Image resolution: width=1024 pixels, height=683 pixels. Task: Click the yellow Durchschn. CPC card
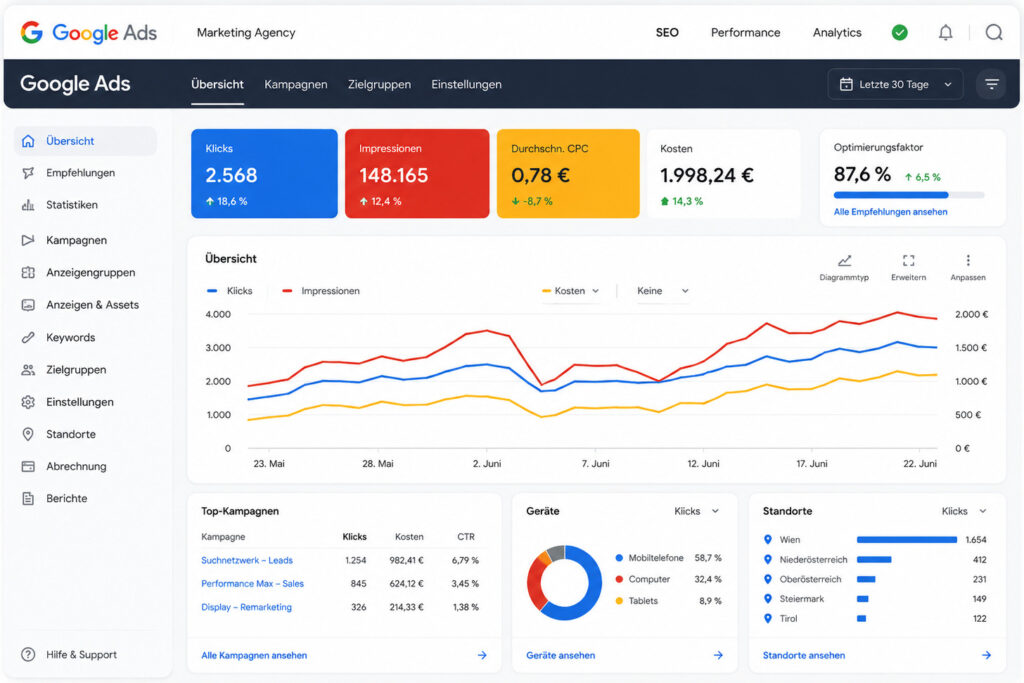click(568, 174)
